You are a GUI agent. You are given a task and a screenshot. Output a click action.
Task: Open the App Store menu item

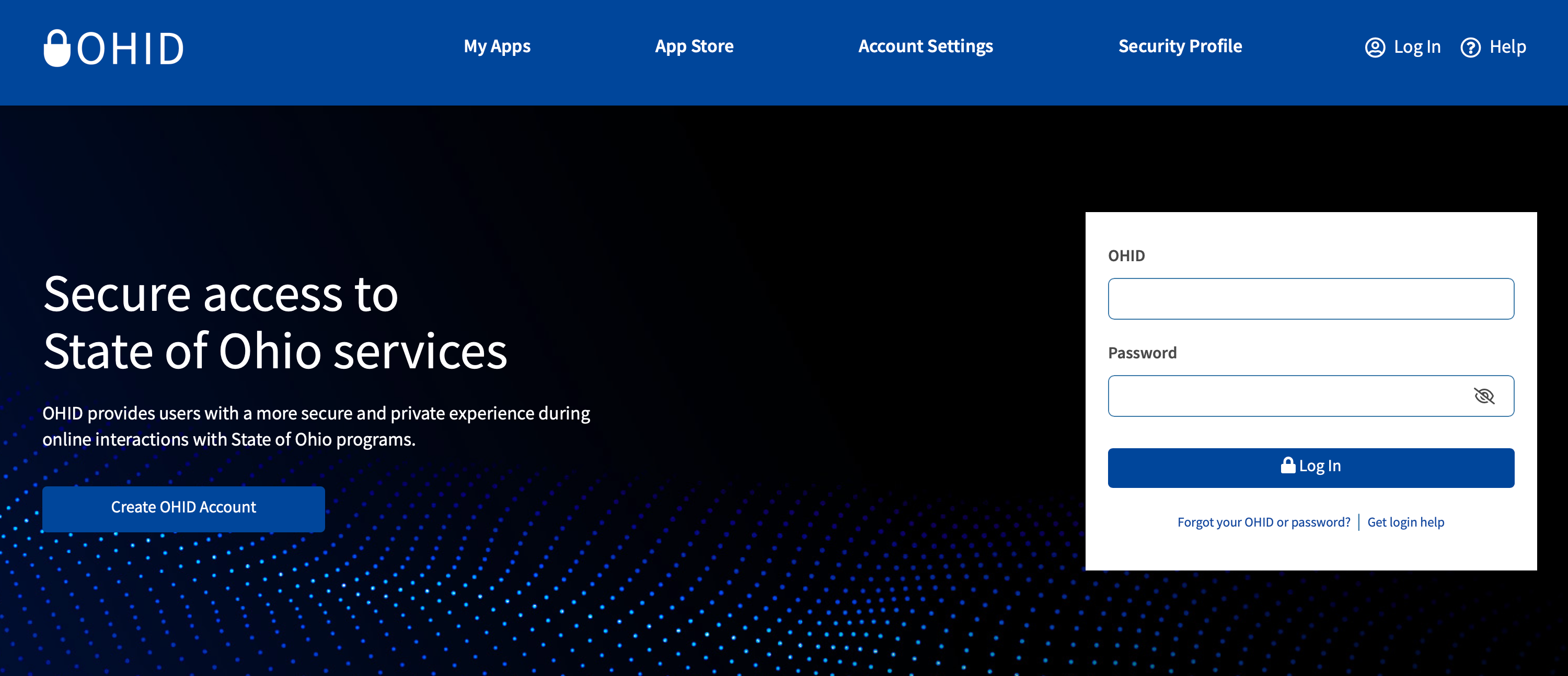click(x=694, y=46)
